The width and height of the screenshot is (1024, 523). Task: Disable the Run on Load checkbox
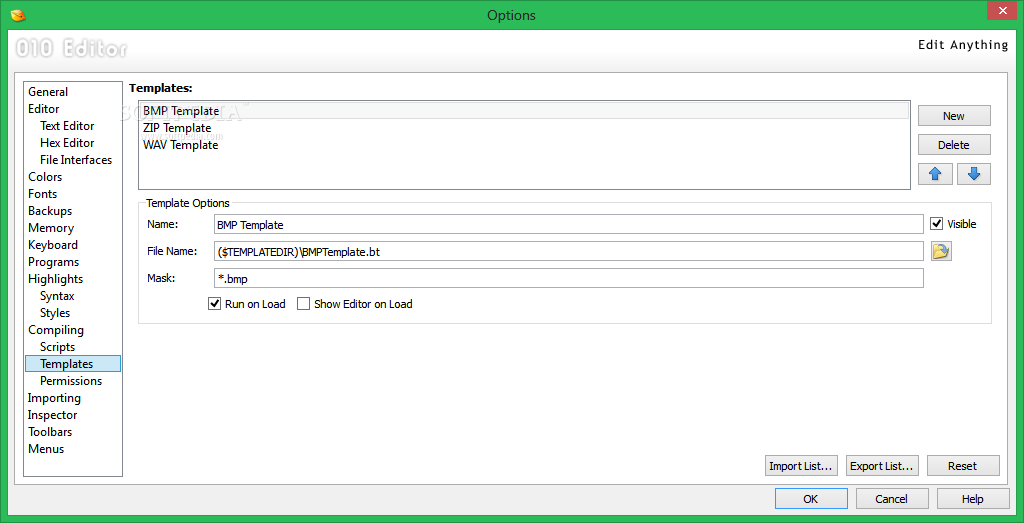pos(214,304)
